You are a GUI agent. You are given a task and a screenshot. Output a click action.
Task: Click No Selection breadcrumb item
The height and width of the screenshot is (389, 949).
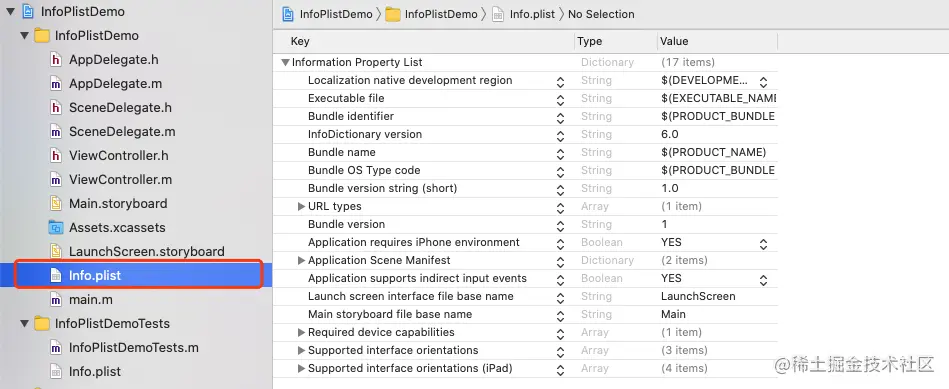pos(601,14)
